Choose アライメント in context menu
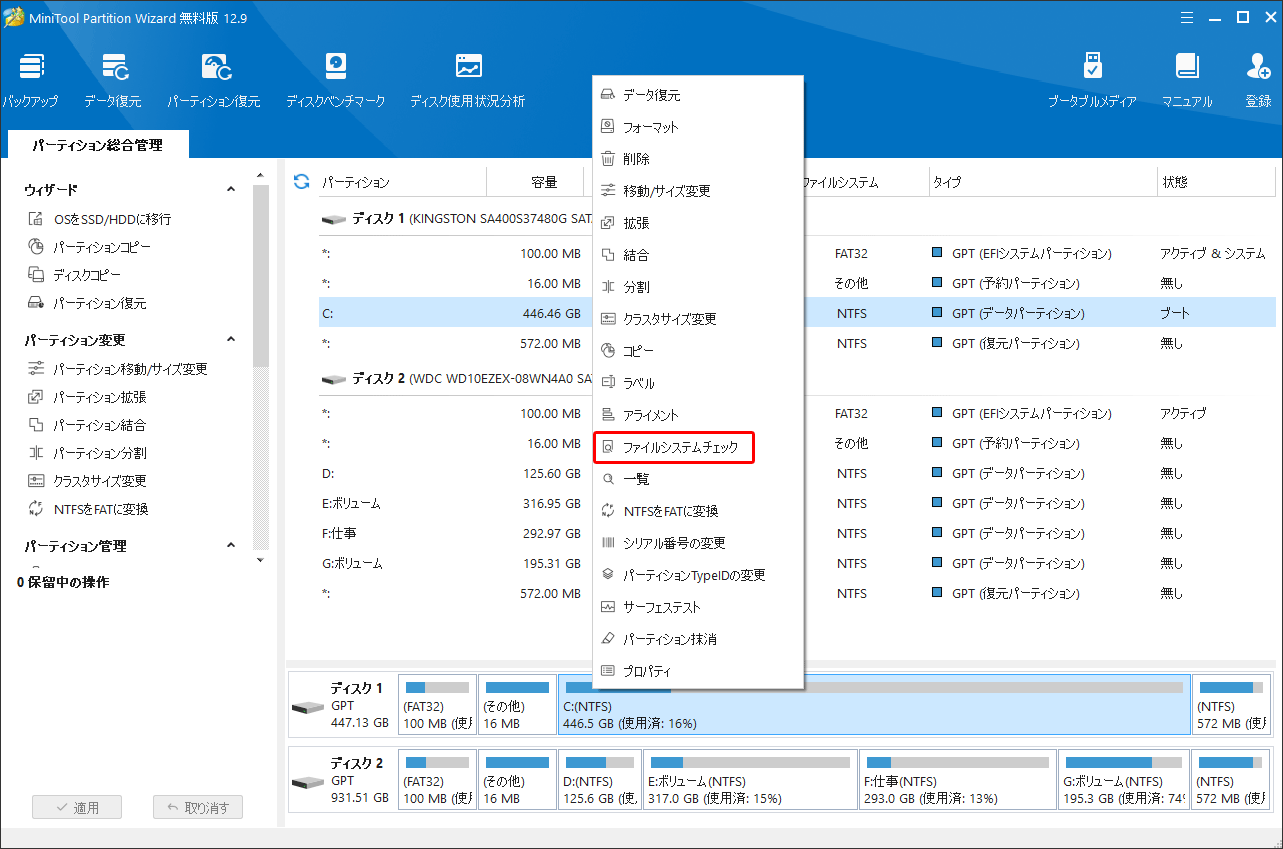The image size is (1283, 849). [698, 415]
